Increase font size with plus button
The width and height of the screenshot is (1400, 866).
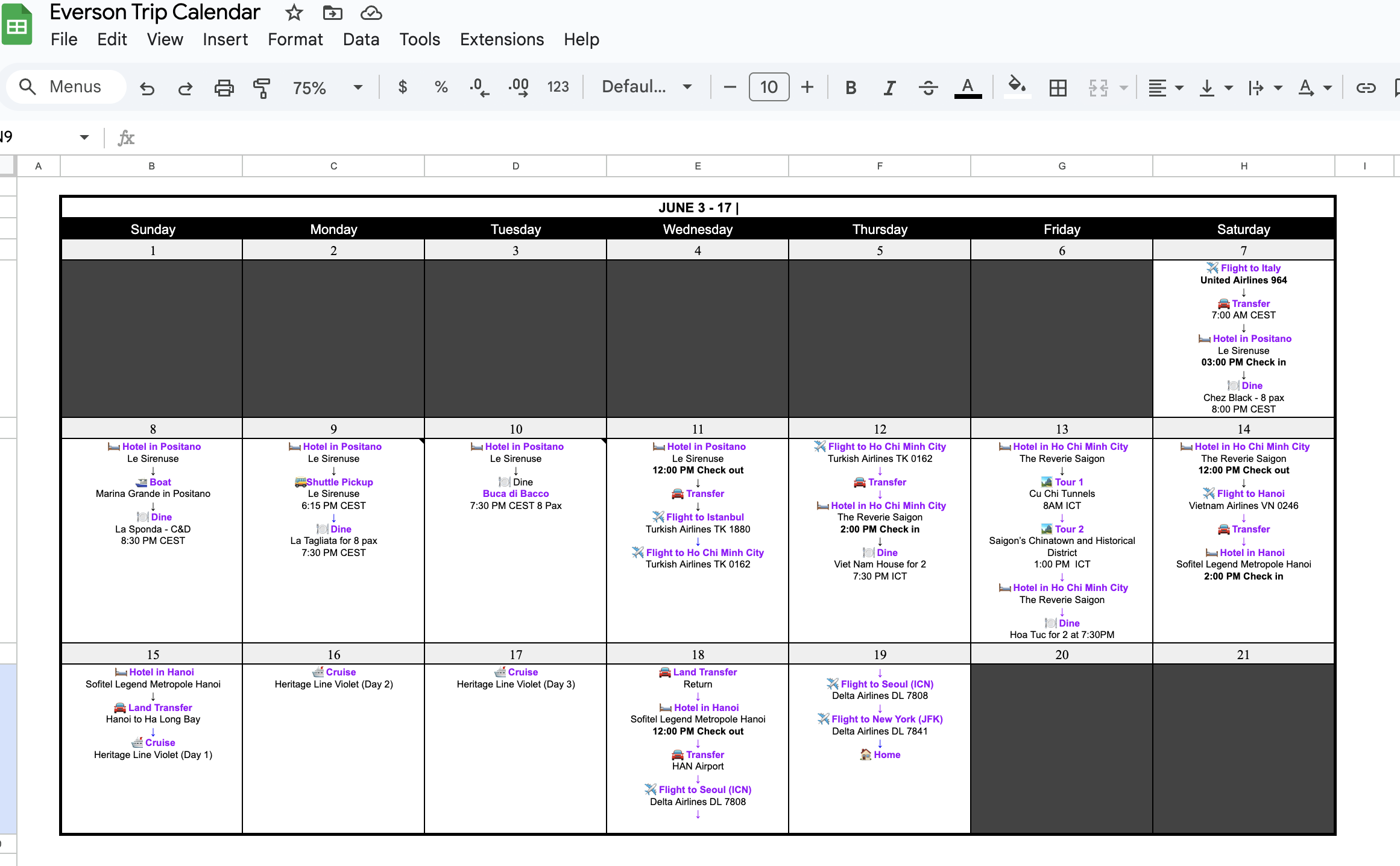[807, 87]
